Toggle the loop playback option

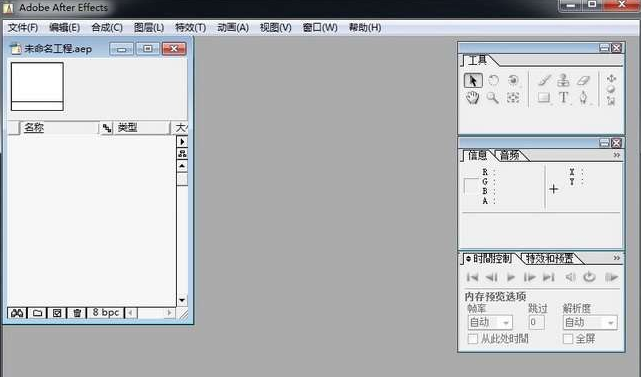589,277
